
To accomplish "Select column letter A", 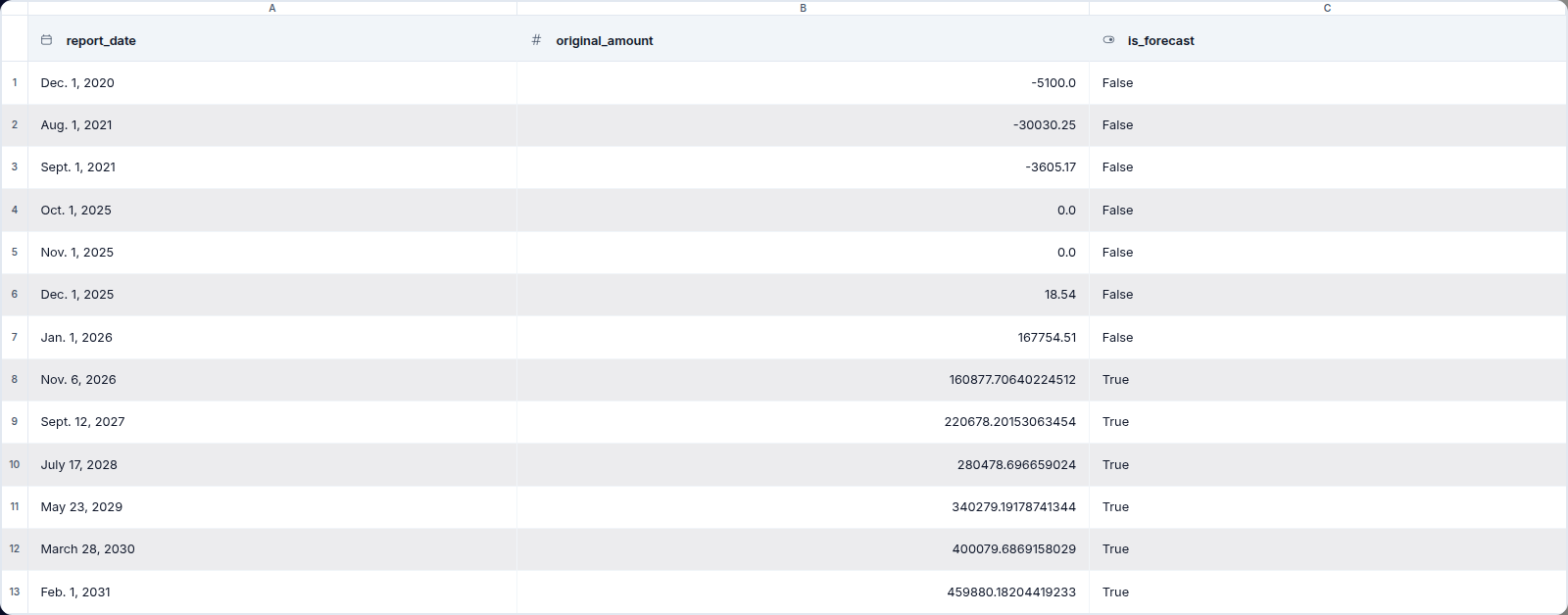I will 272,8.
